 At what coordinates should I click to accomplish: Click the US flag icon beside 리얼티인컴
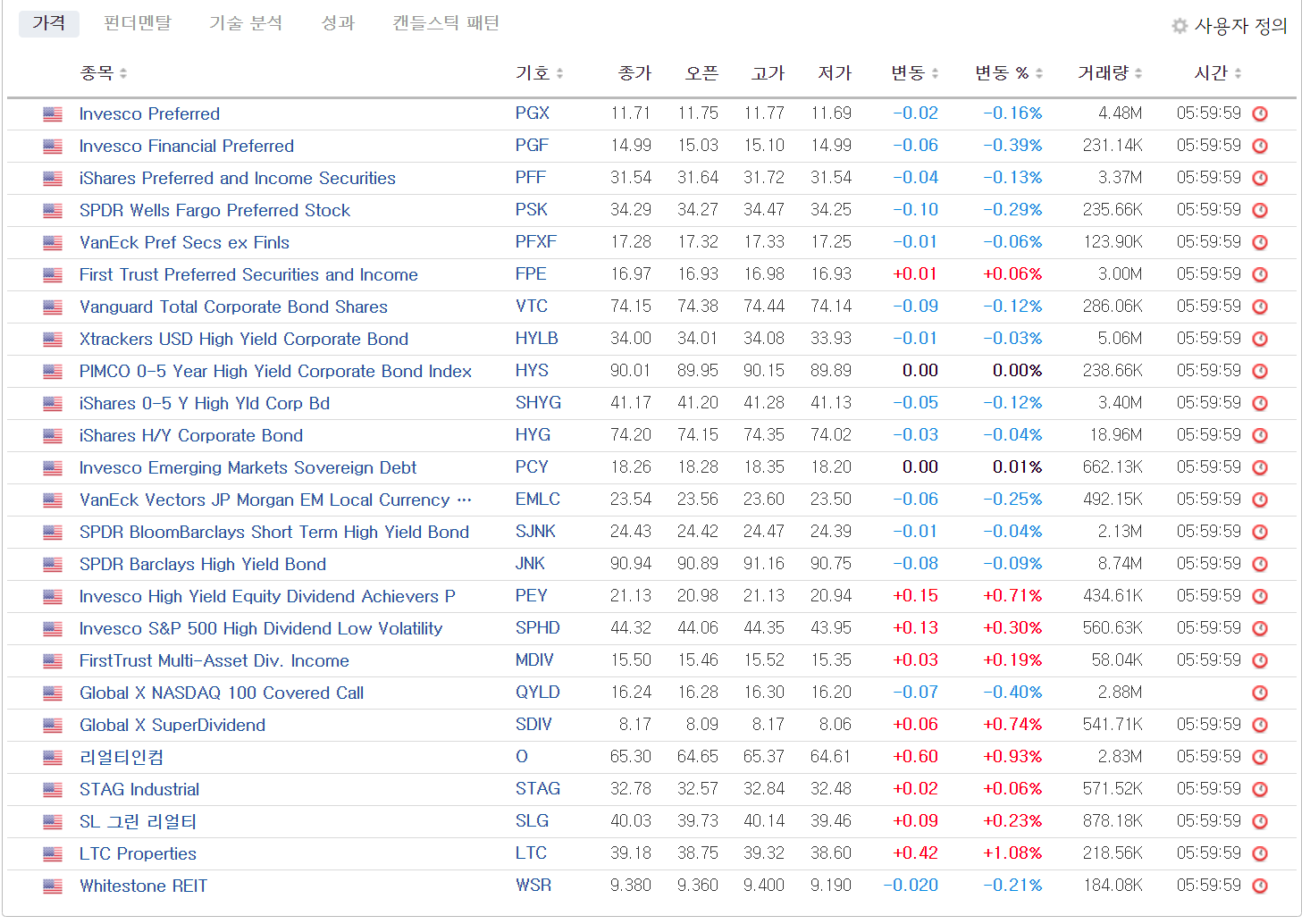[x=53, y=758]
